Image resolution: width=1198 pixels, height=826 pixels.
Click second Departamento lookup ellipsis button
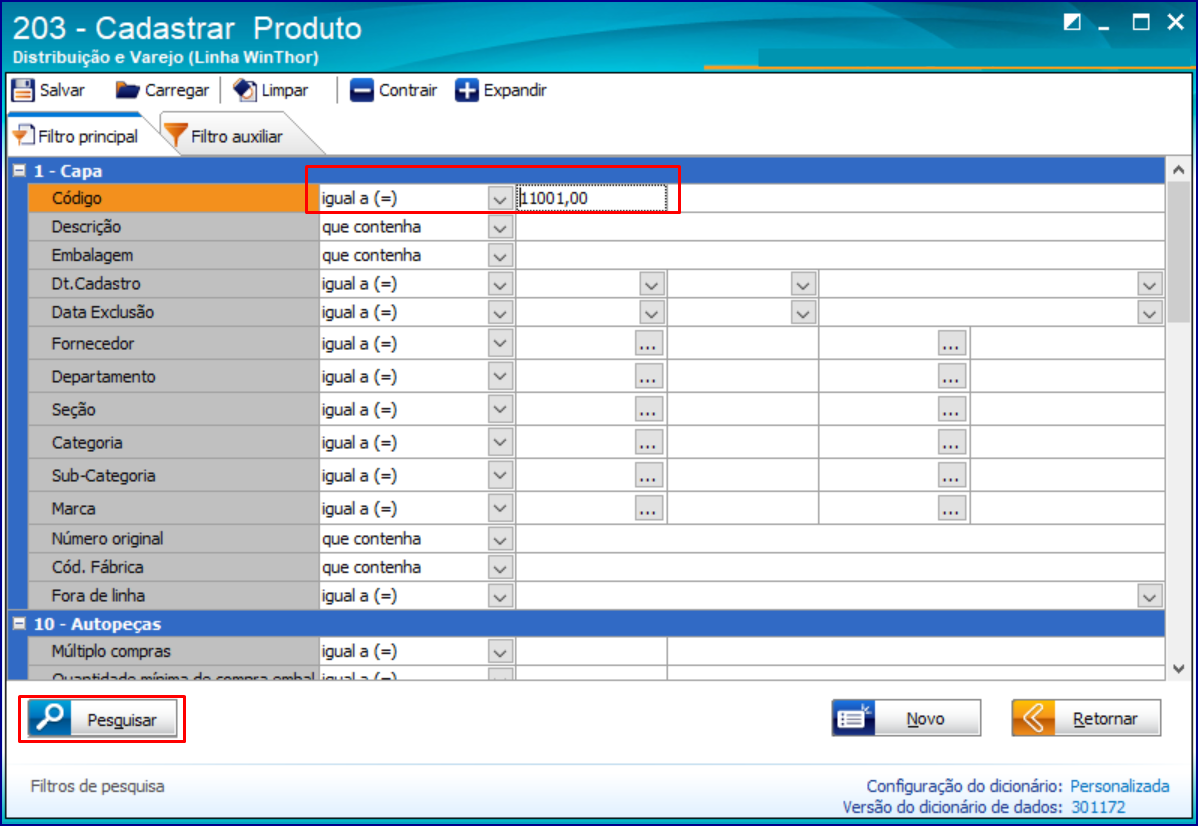coord(950,377)
